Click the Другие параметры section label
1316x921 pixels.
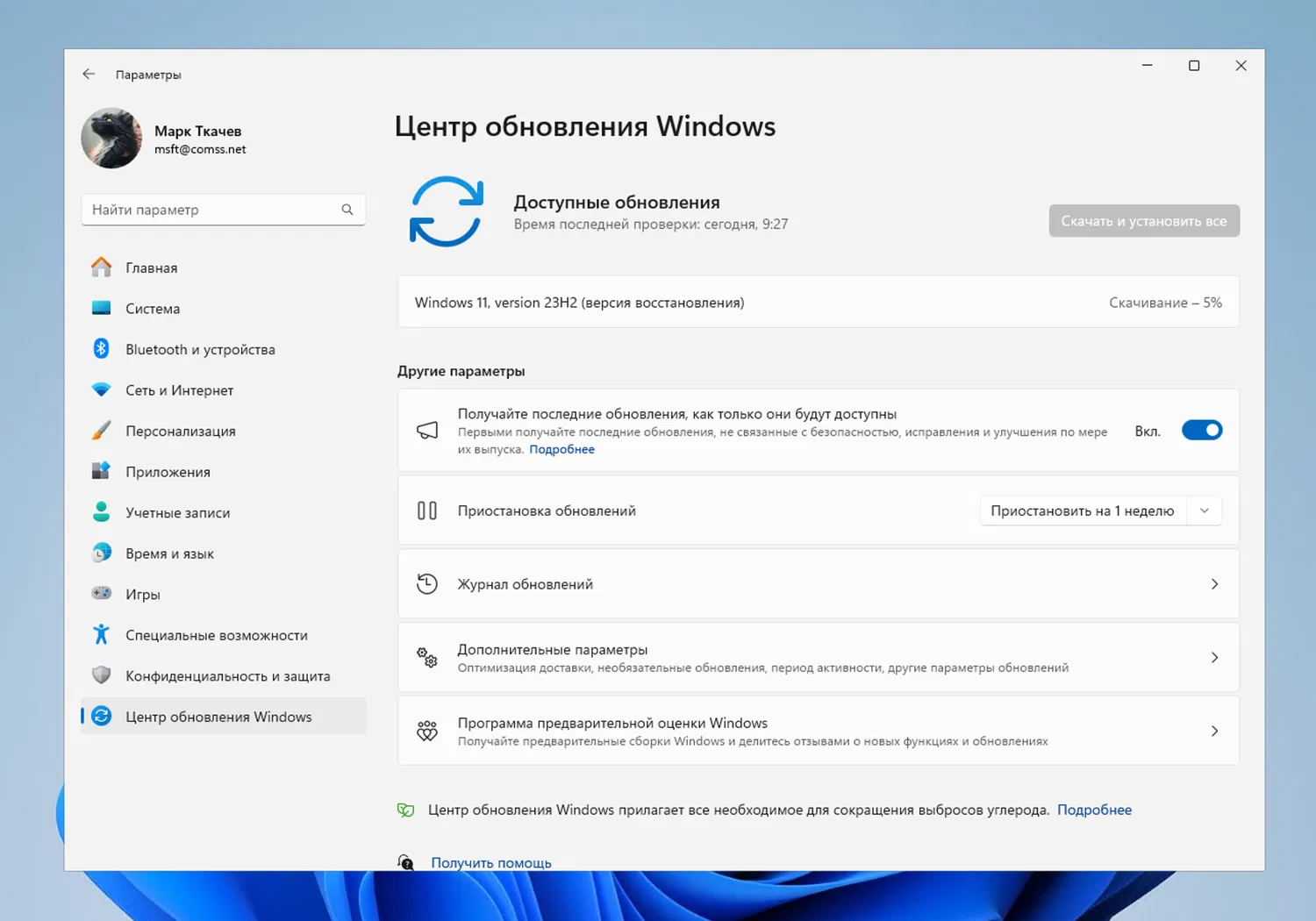461,371
